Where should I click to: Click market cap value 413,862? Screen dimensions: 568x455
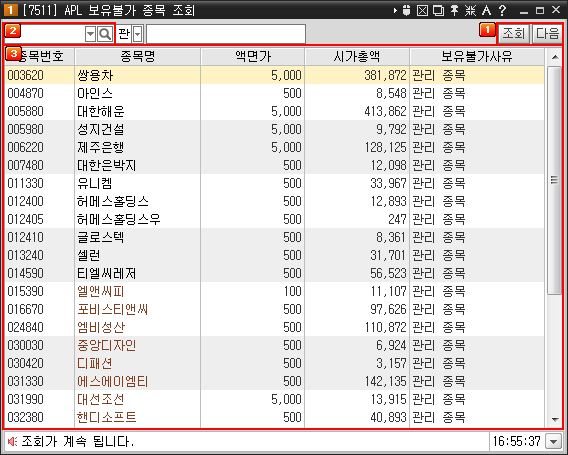click(x=385, y=111)
